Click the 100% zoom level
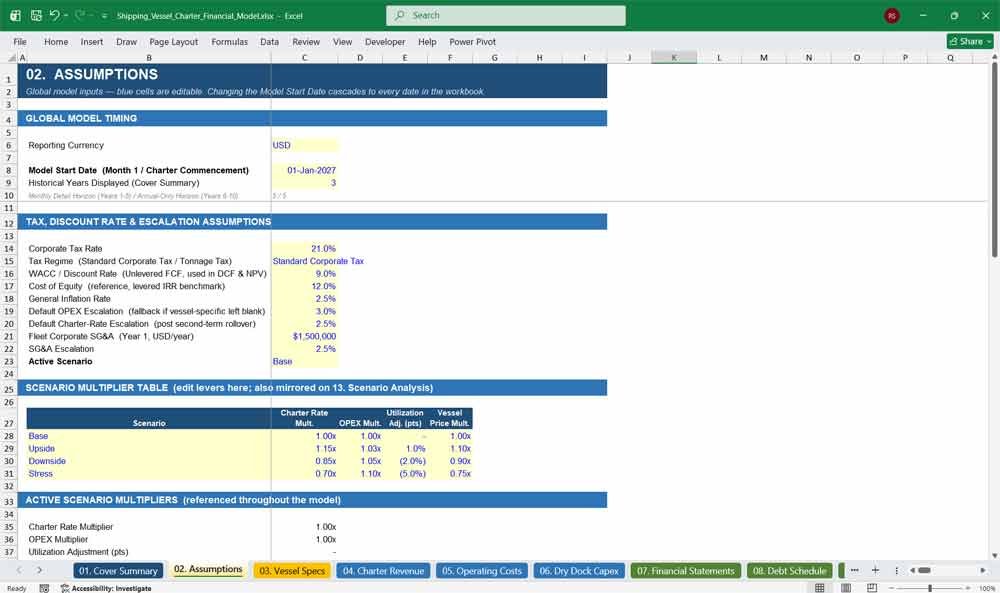This screenshot has height=593, width=1000. coord(987,588)
